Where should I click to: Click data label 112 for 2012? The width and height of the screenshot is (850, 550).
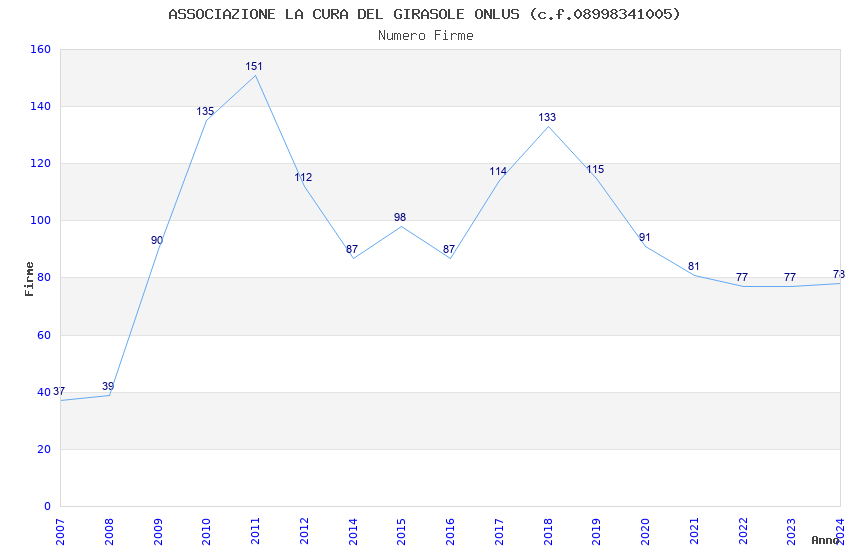tap(303, 177)
